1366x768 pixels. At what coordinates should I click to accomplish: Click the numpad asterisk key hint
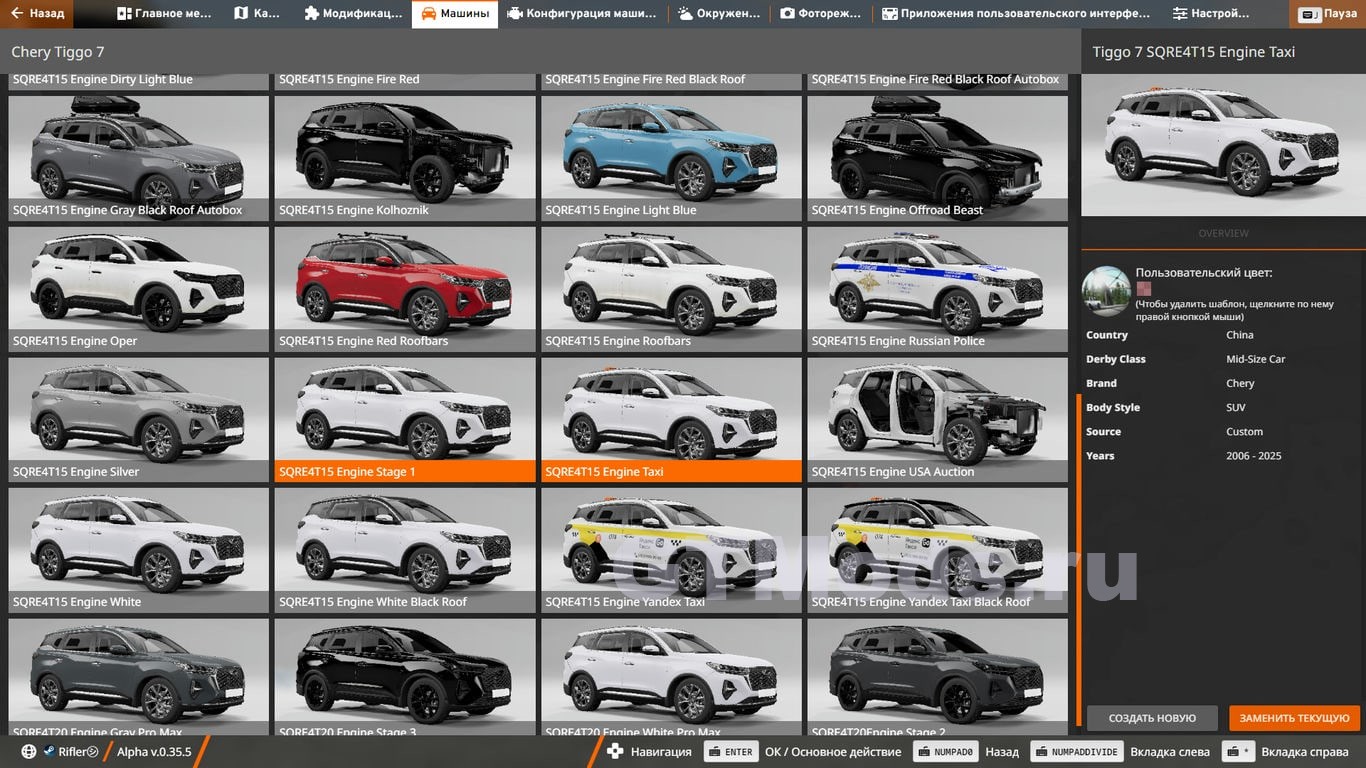coord(1240,752)
